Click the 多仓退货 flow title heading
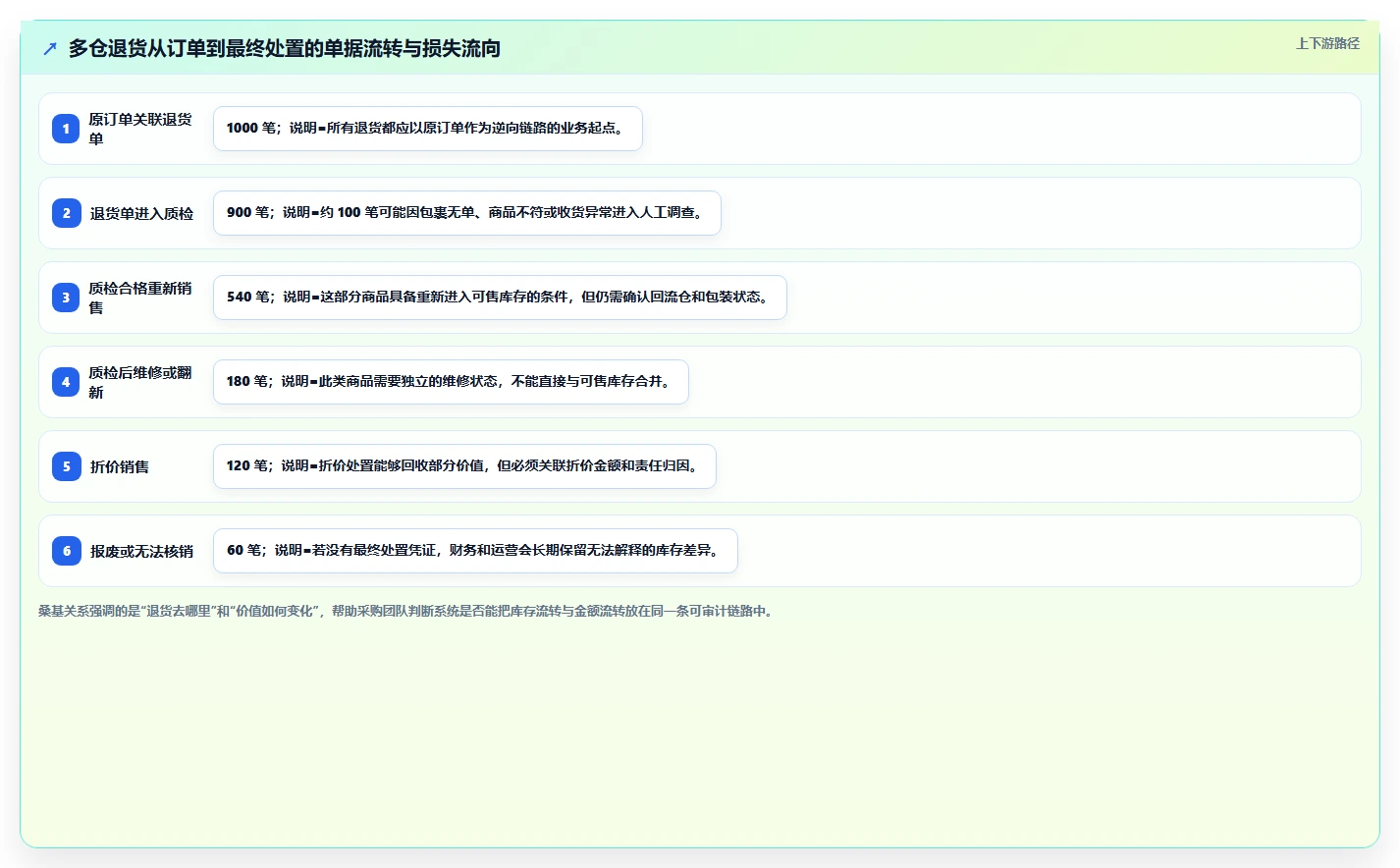Screen dimensions: 1400x868 (285, 48)
